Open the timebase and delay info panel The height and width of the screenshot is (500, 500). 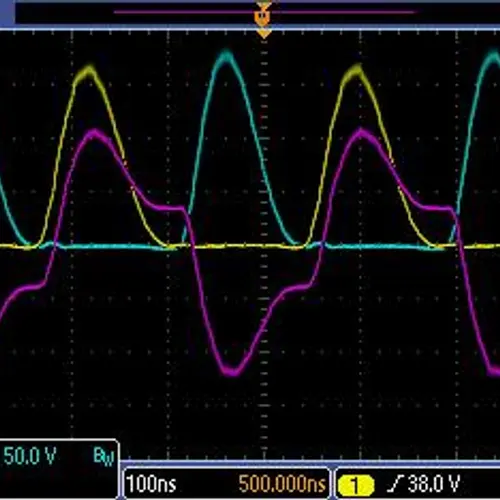tap(226, 483)
